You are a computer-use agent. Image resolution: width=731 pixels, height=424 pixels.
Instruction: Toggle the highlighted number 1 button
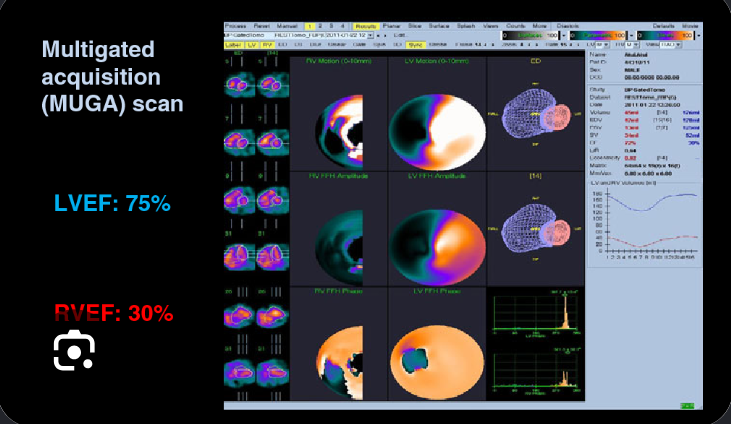310,26
